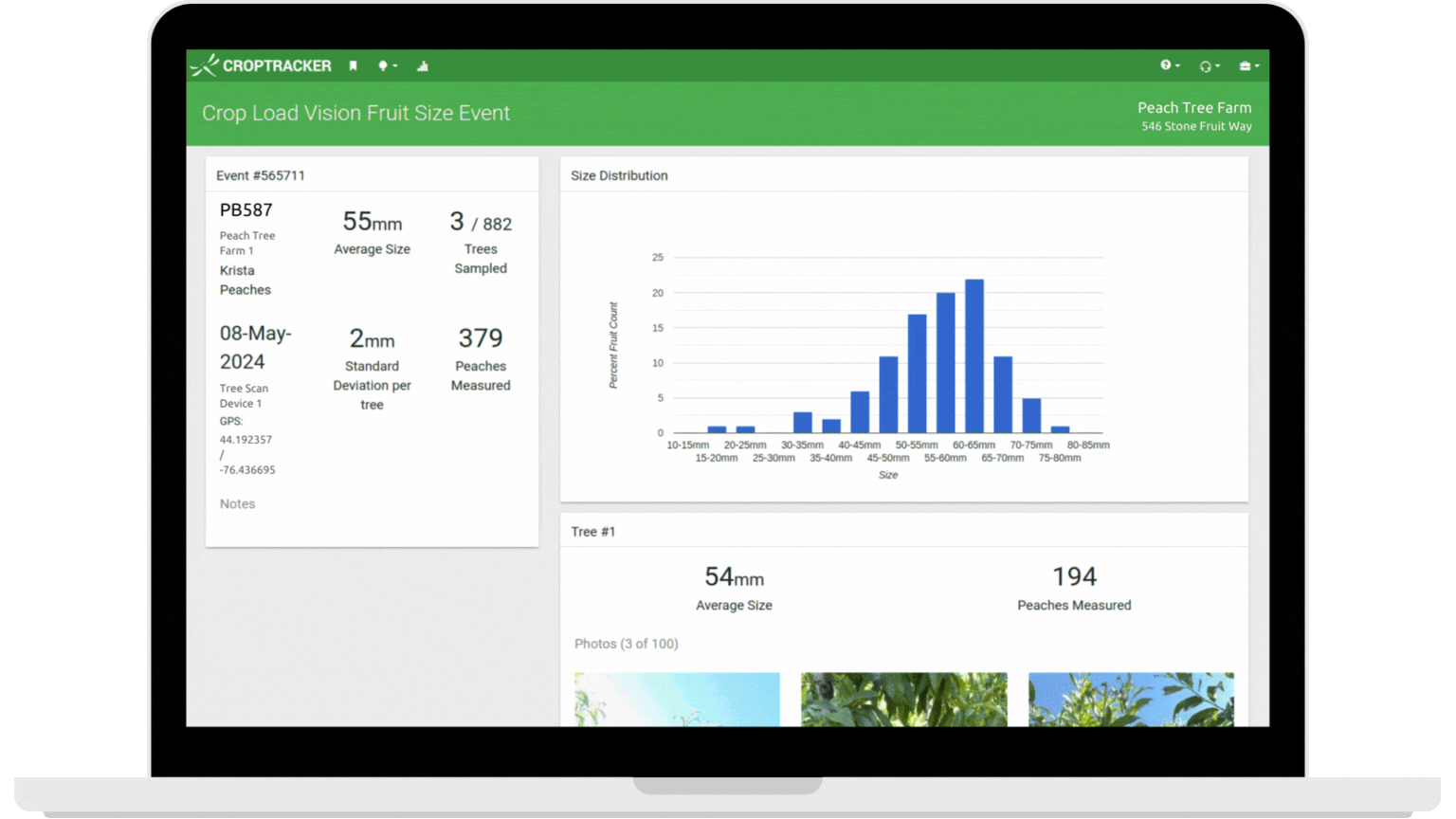Click the 40-45mm bar in chart
Screen dimensions: 1456x819
point(860,412)
